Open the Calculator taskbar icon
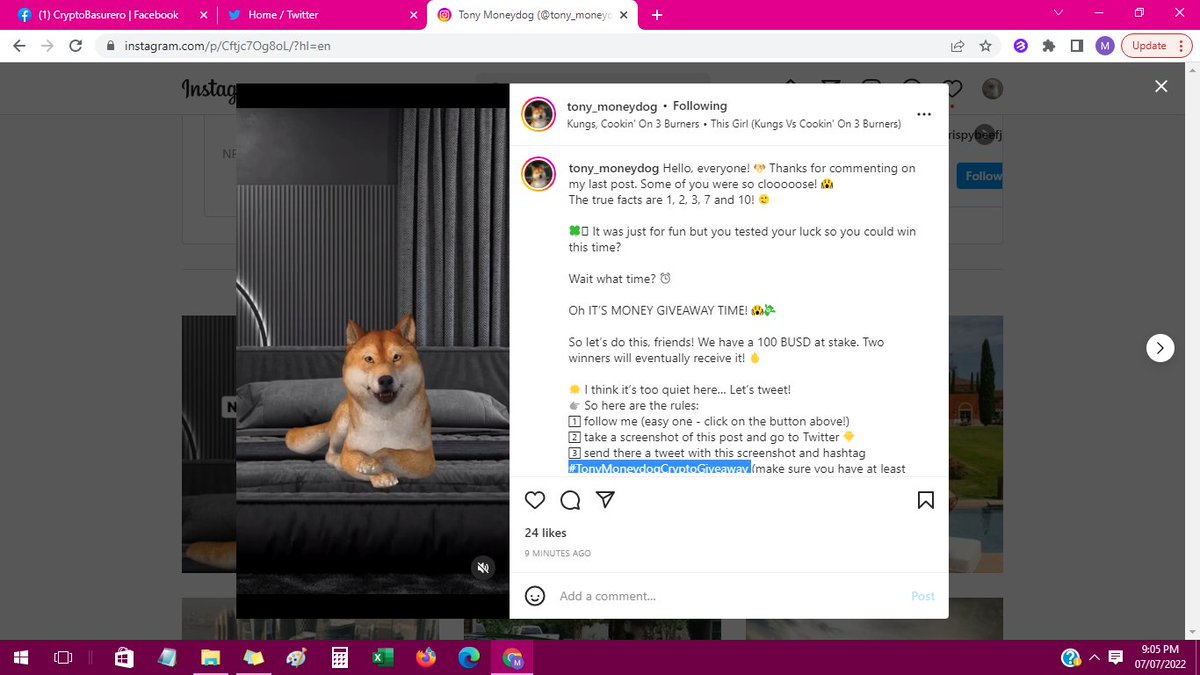 coord(340,658)
